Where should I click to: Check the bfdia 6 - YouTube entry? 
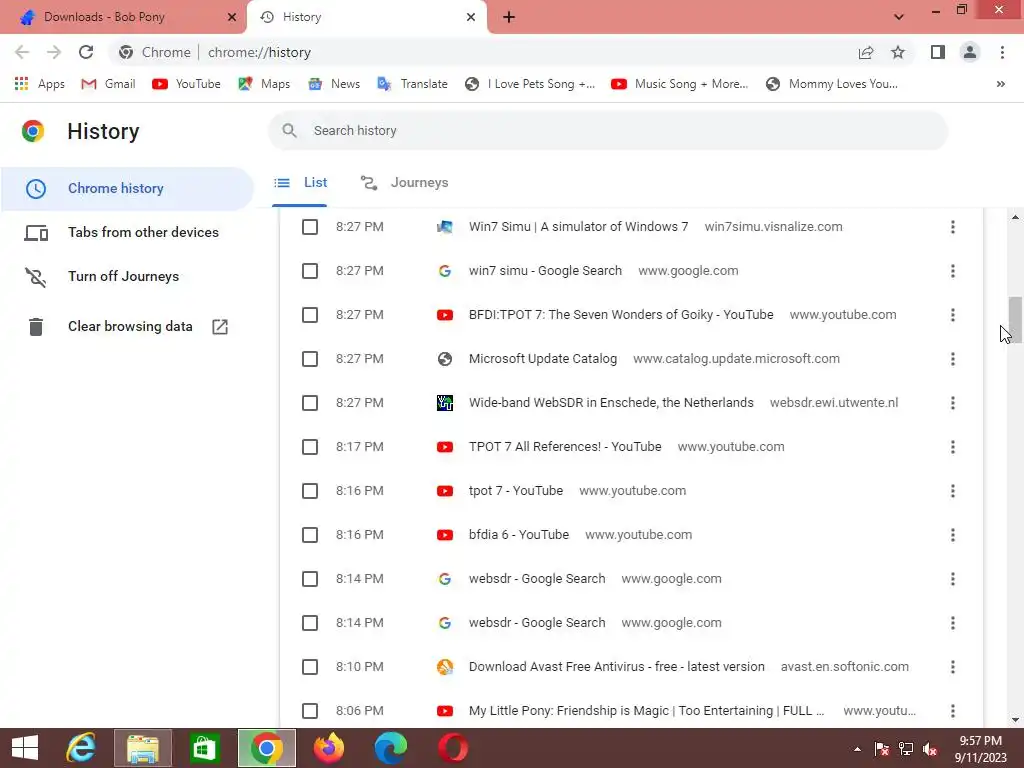pyautogui.click(x=310, y=535)
